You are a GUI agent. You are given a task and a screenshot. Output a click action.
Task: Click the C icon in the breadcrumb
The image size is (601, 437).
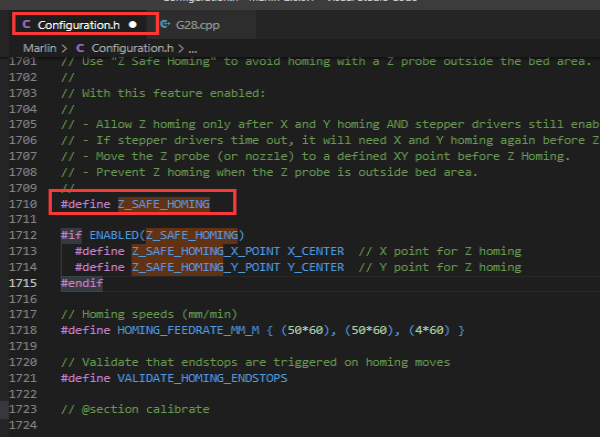(x=80, y=48)
